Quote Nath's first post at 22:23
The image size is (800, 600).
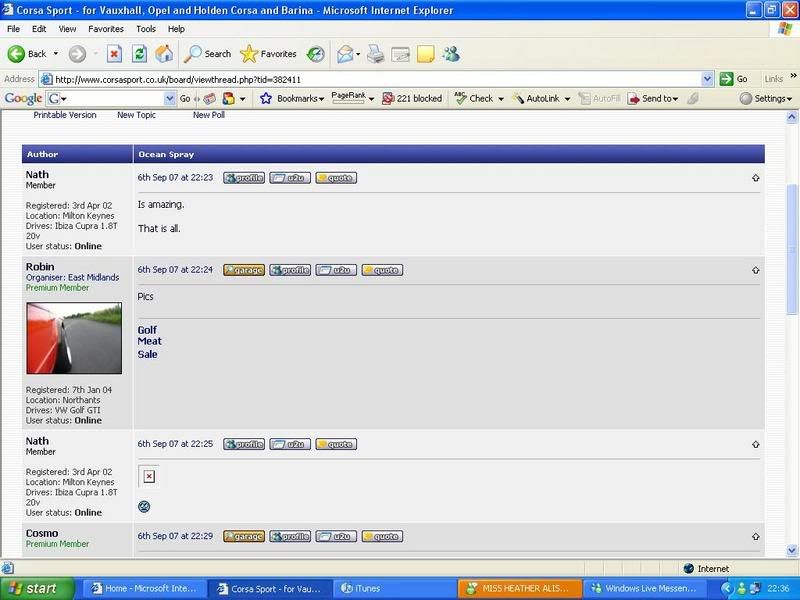[x=335, y=178]
